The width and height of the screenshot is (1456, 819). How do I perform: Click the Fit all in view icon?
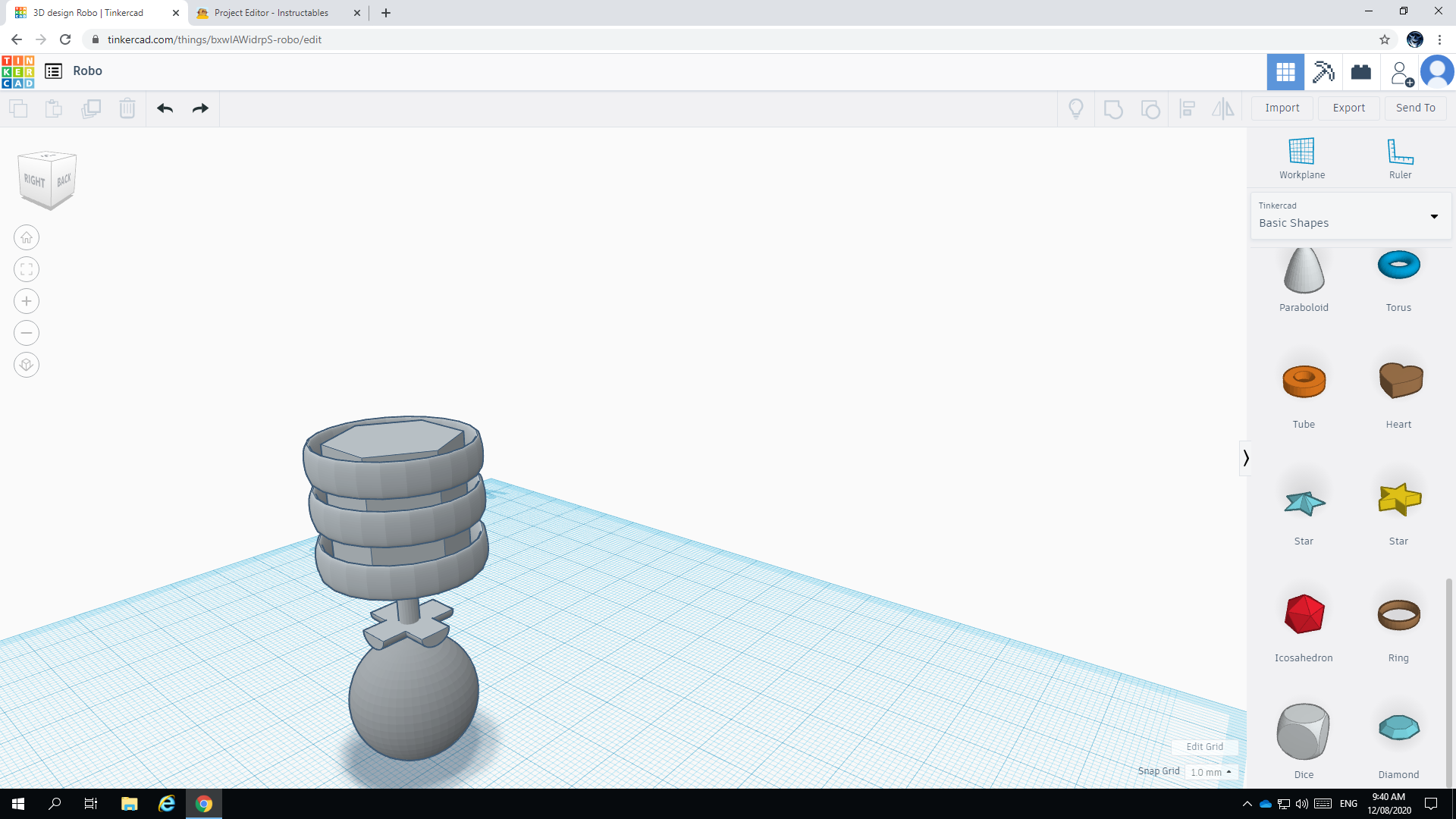tap(27, 270)
